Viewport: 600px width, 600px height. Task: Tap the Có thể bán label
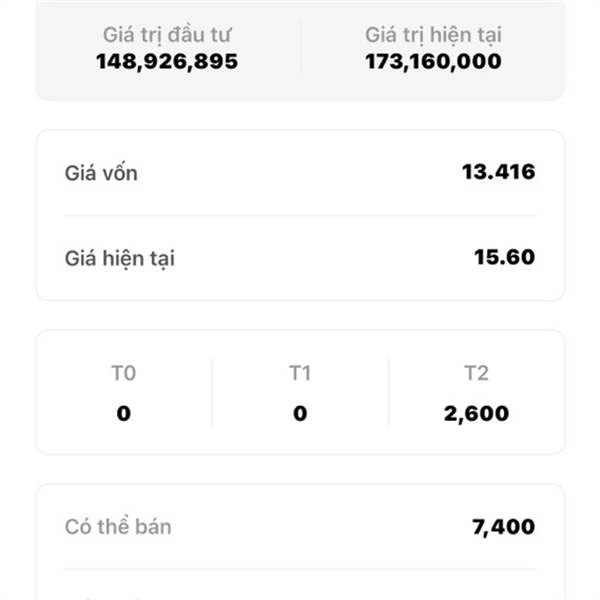click(x=118, y=526)
